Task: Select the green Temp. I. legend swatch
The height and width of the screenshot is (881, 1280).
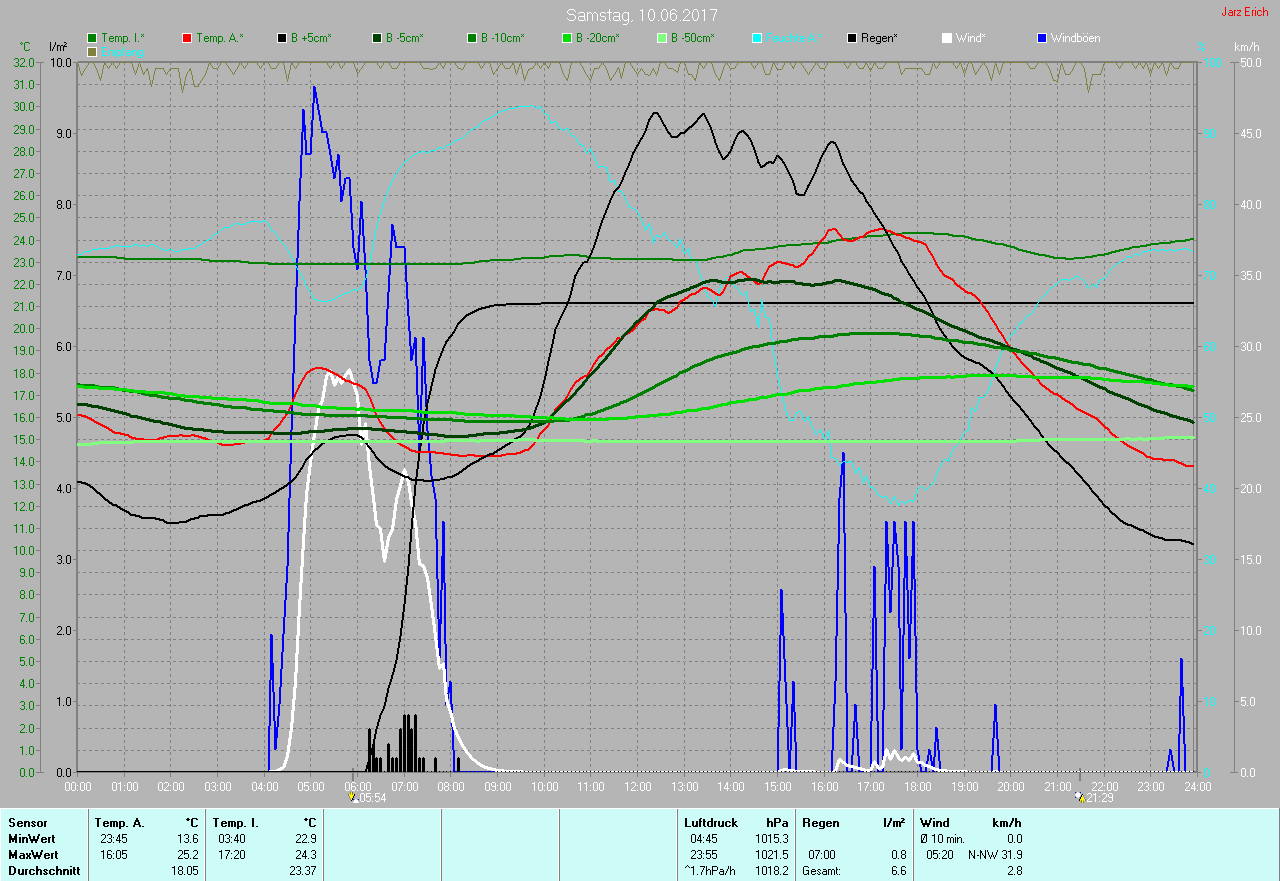Action: point(92,38)
